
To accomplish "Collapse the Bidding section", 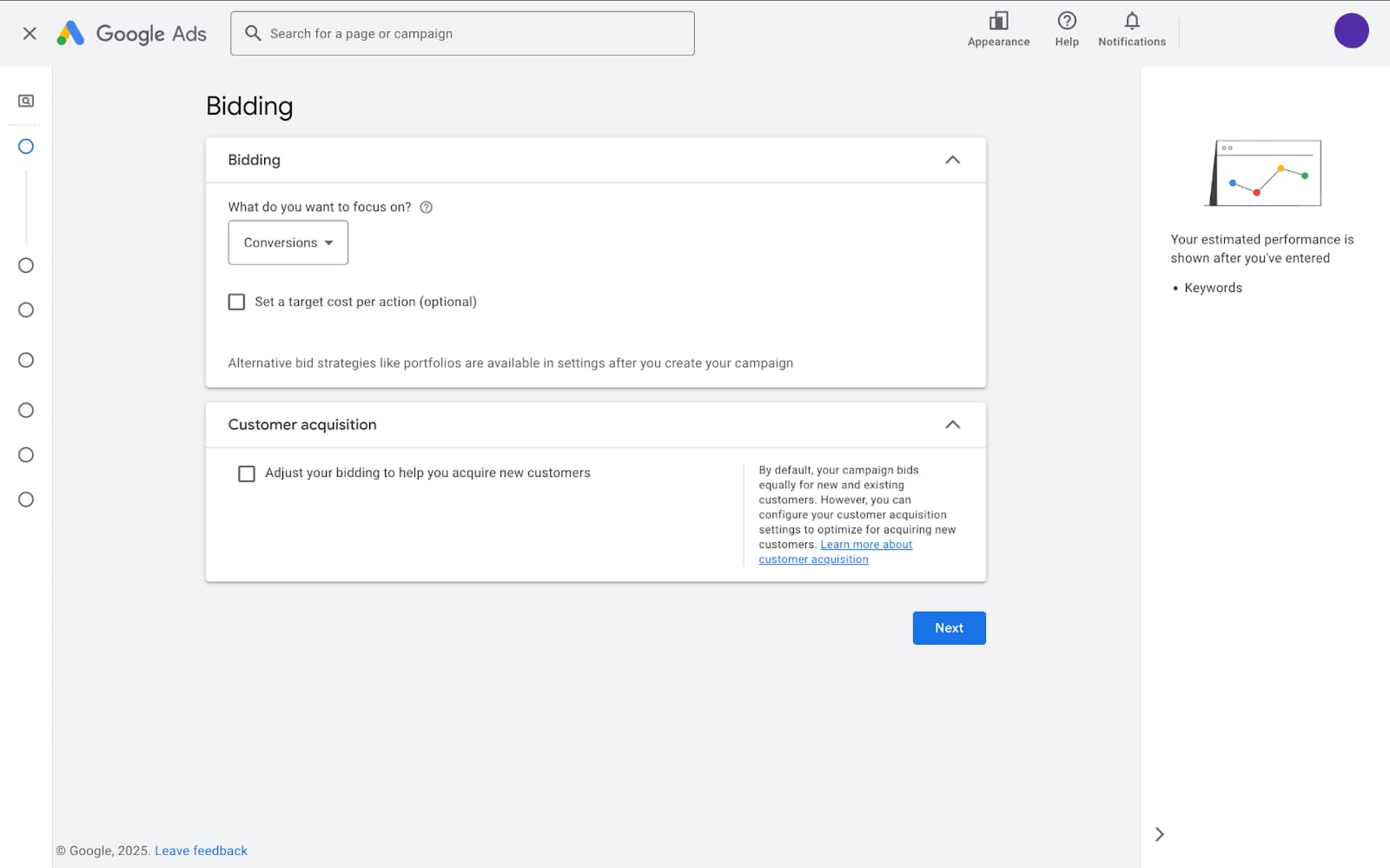I will coord(952,160).
